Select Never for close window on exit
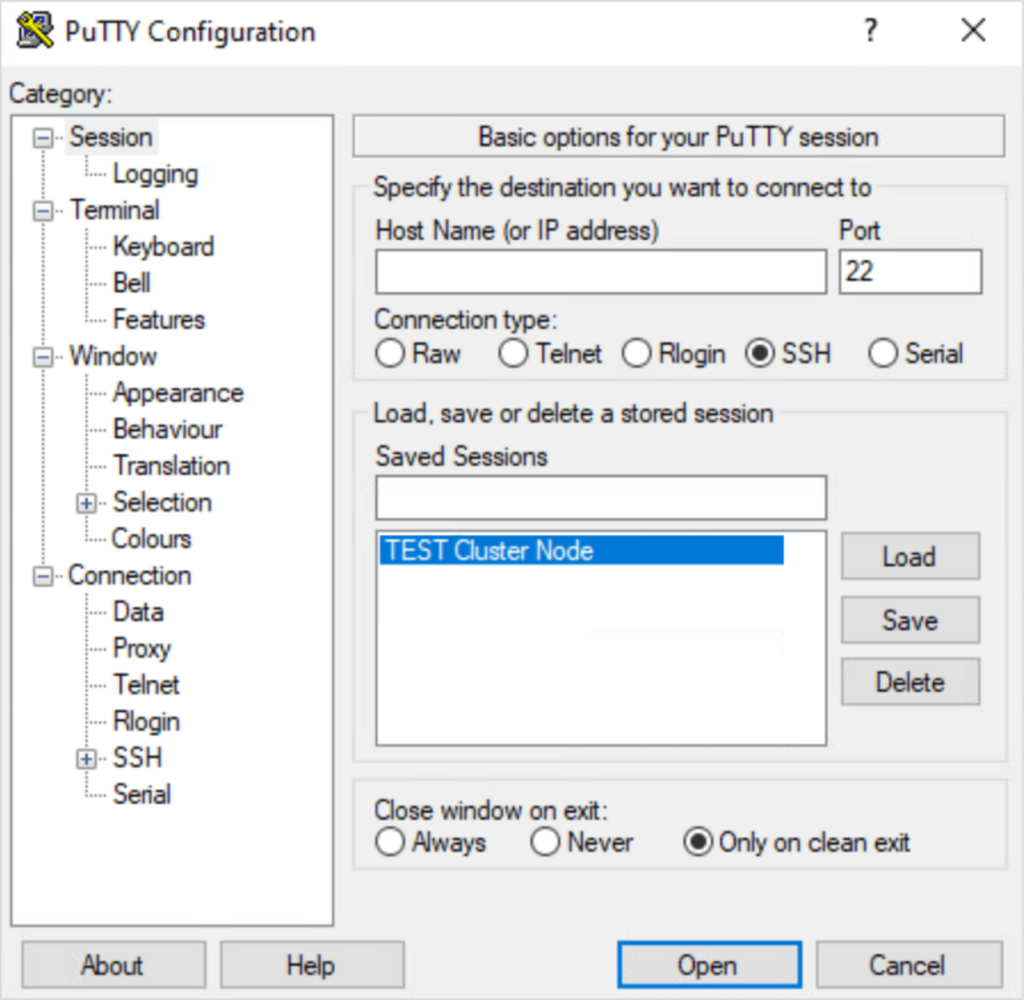The image size is (1024, 1000). point(546,843)
